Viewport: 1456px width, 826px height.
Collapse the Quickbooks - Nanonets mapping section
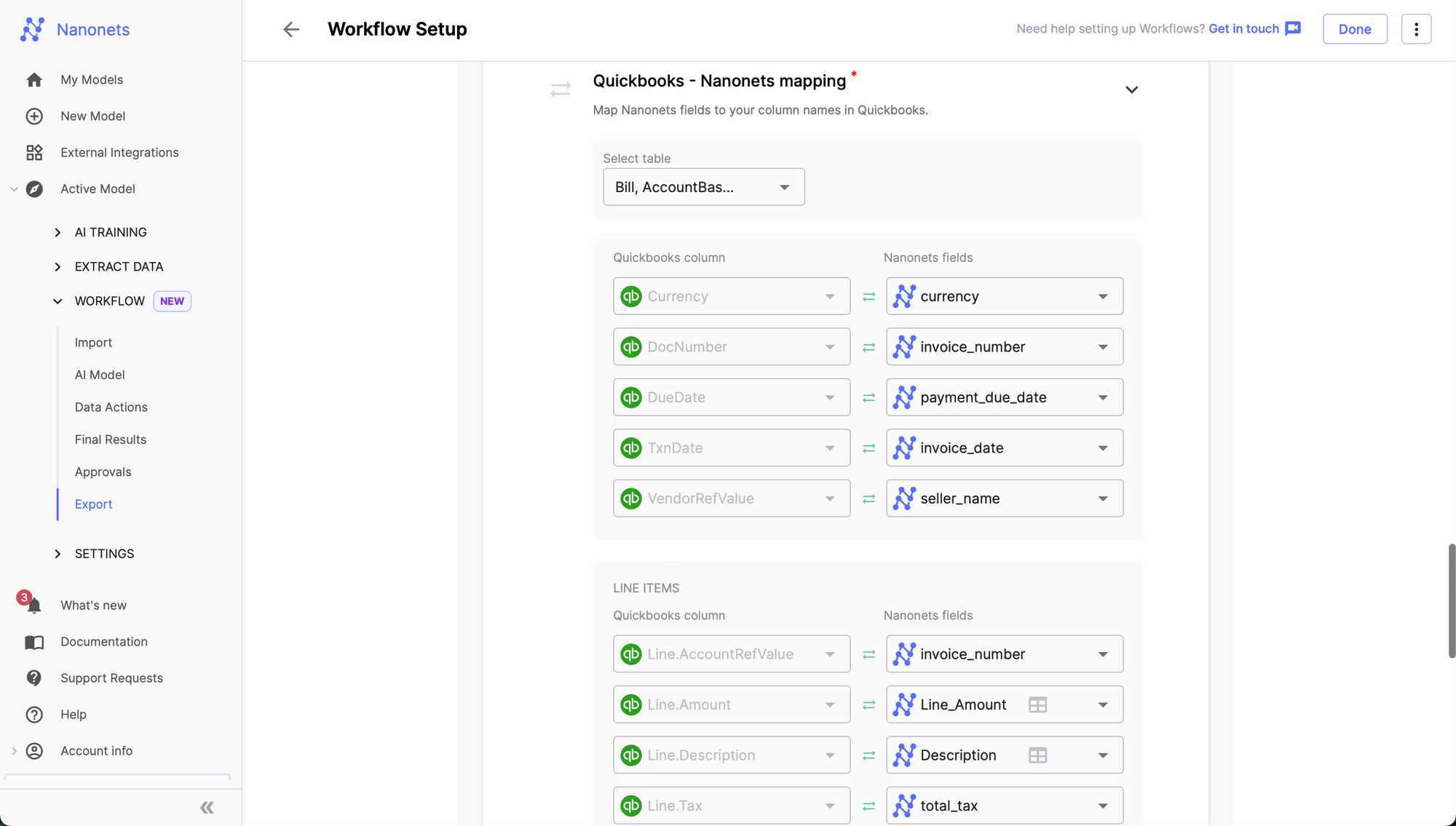pyautogui.click(x=1131, y=90)
